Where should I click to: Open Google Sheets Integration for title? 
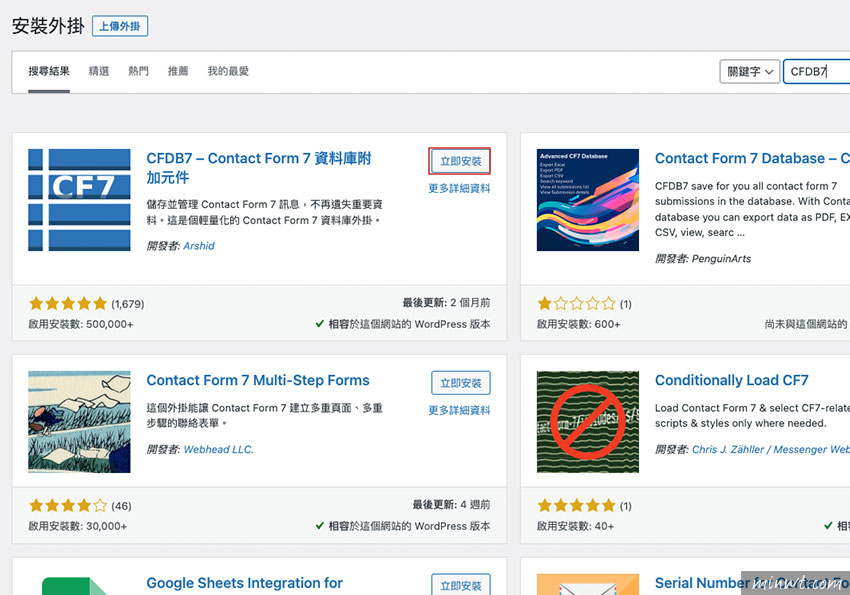244,583
